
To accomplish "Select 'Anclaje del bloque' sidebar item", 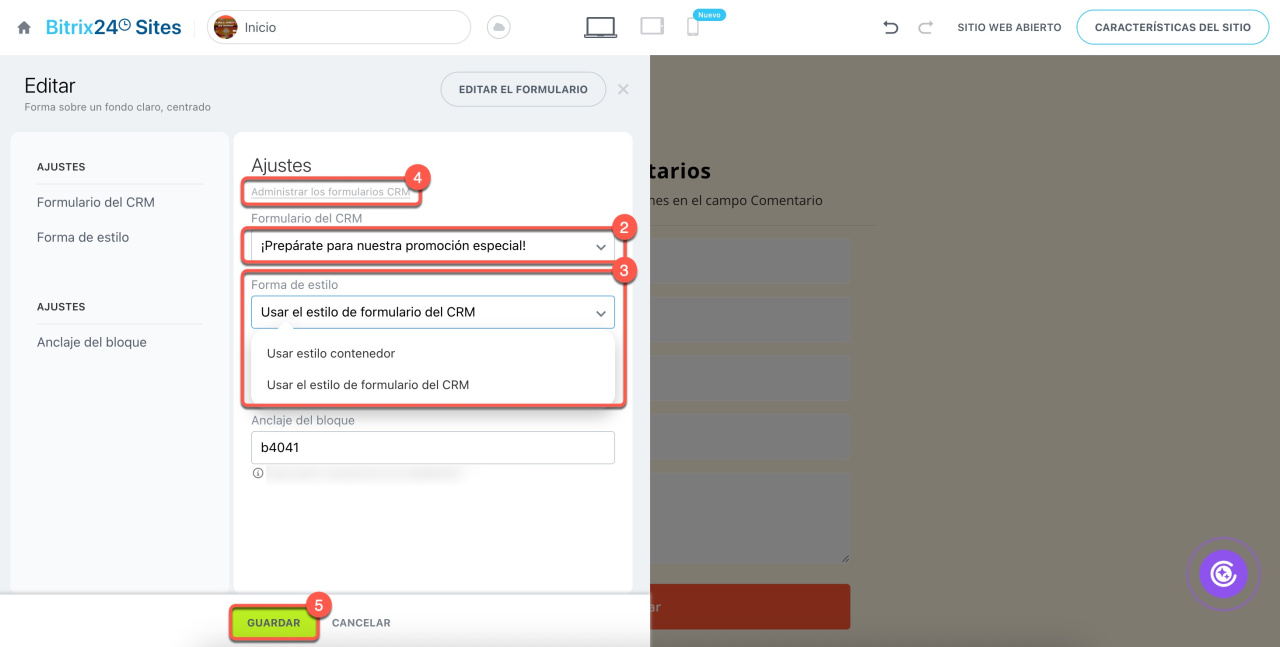I will tap(92, 342).
